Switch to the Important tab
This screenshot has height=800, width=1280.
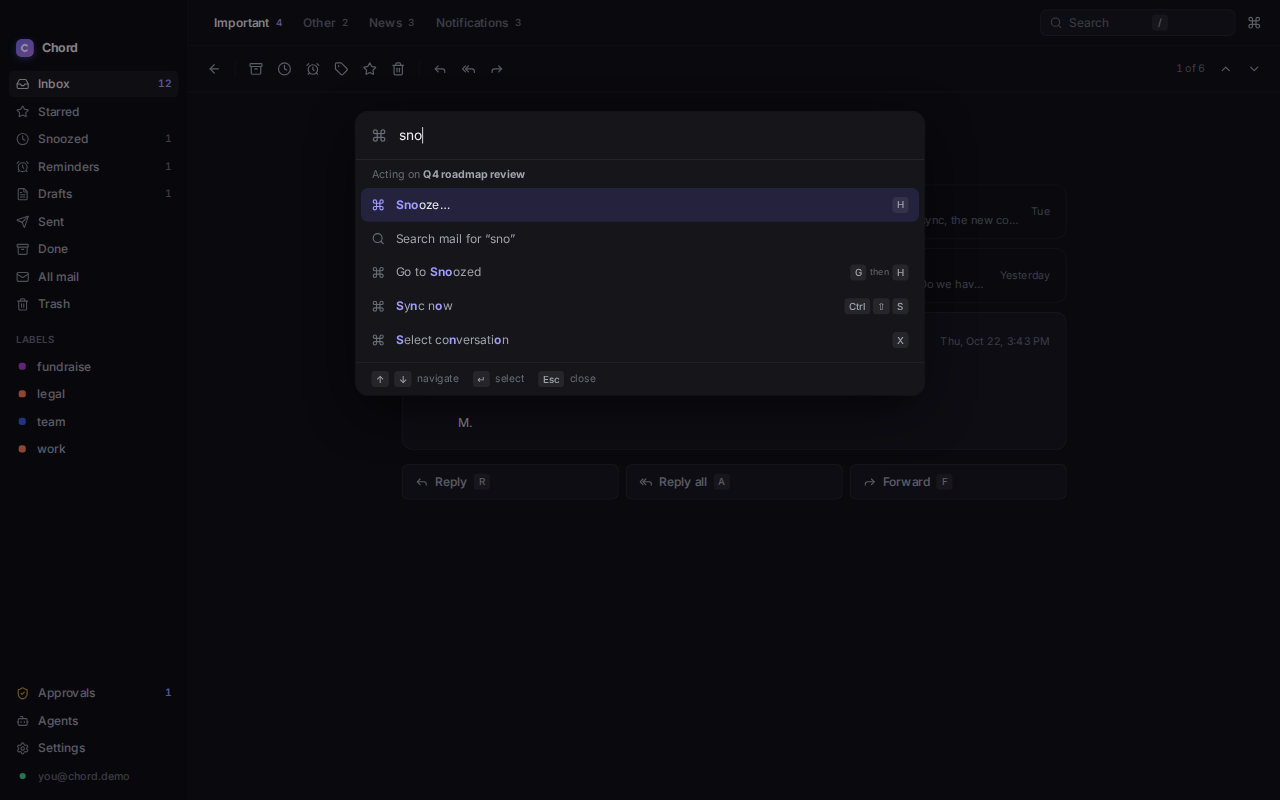pyautogui.click(x=248, y=23)
